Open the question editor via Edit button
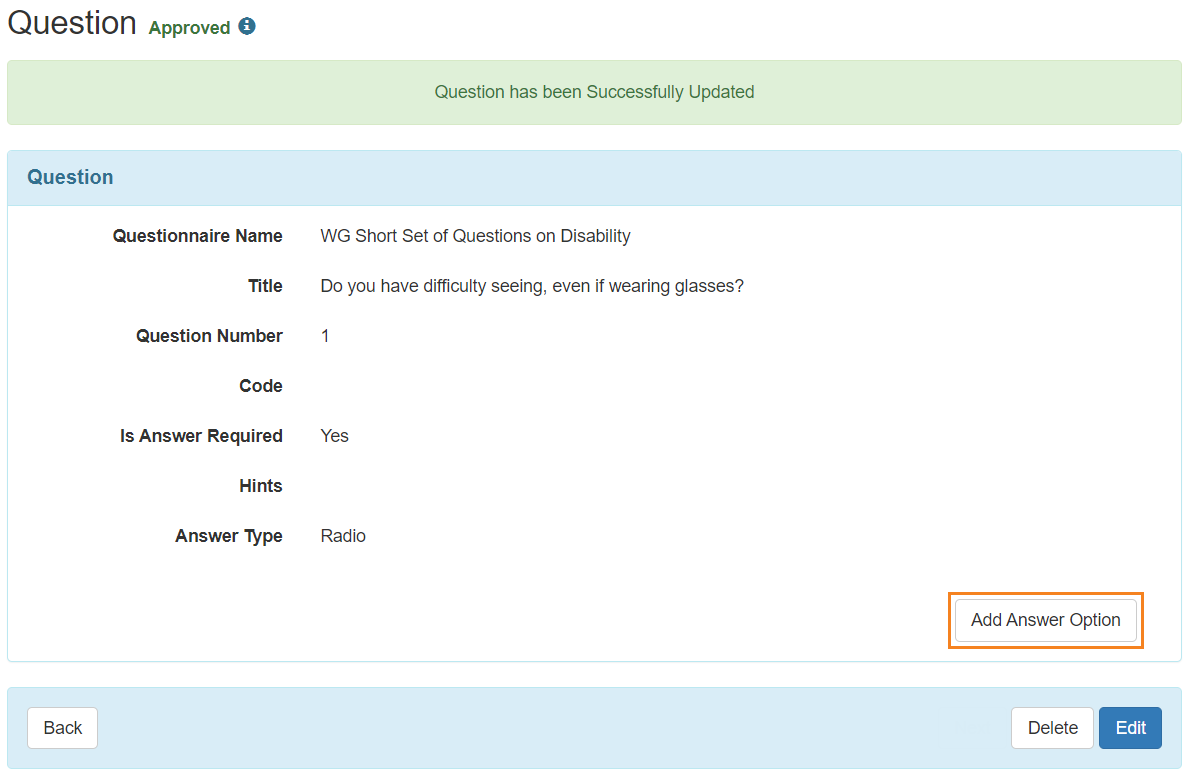Image resolution: width=1188 pixels, height=777 pixels. coord(1130,728)
